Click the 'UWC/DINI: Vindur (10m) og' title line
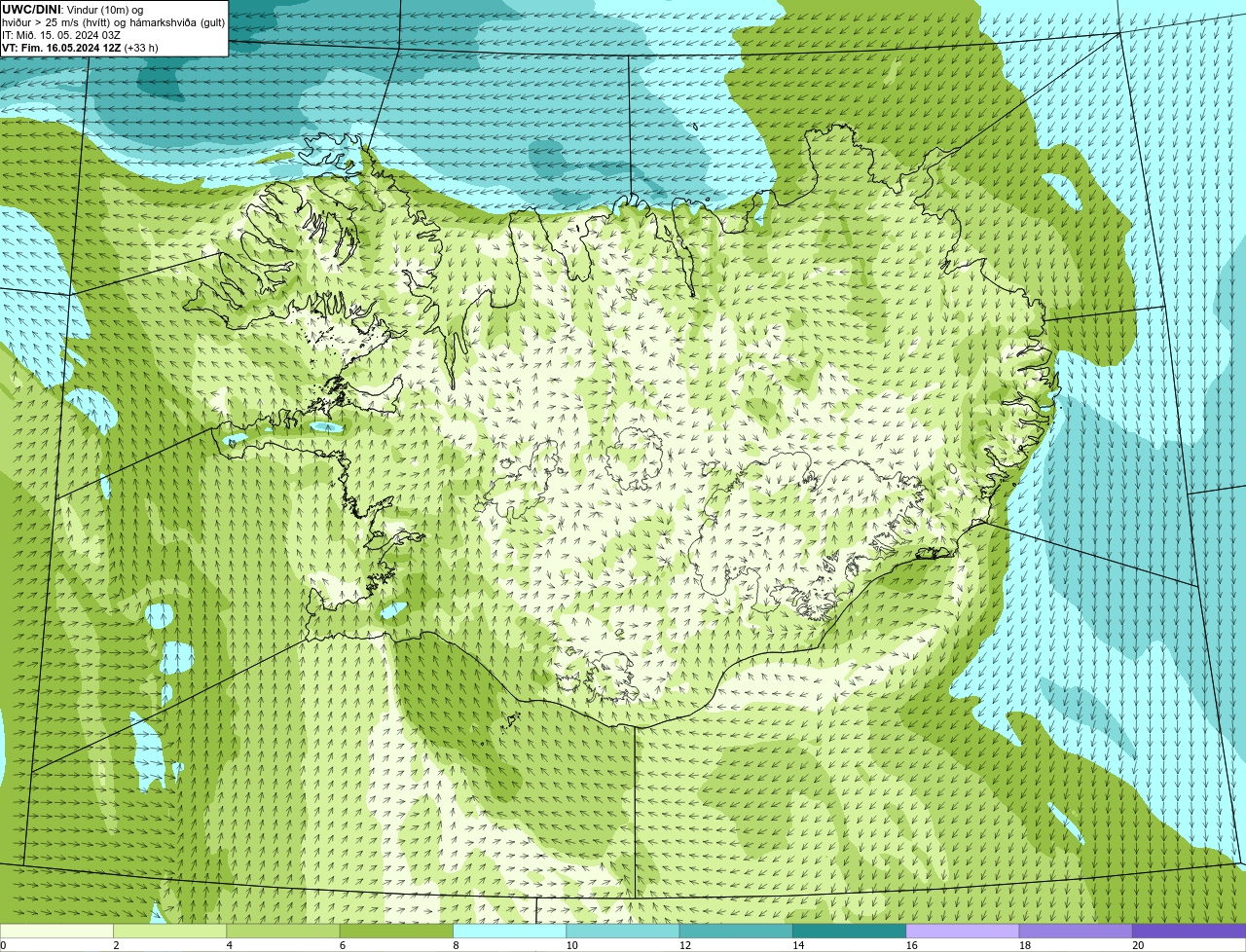 (x=72, y=10)
